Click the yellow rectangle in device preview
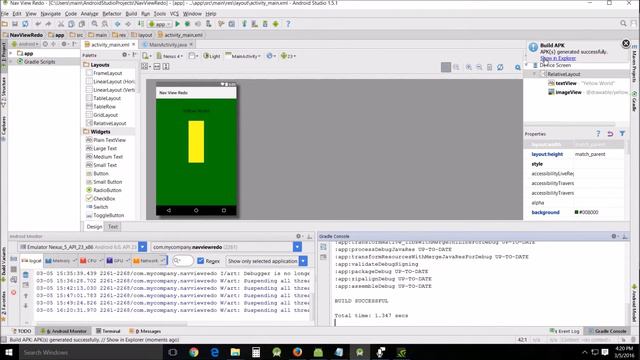The width and height of the screenshot is (640, 360). [x=196, y=142]
